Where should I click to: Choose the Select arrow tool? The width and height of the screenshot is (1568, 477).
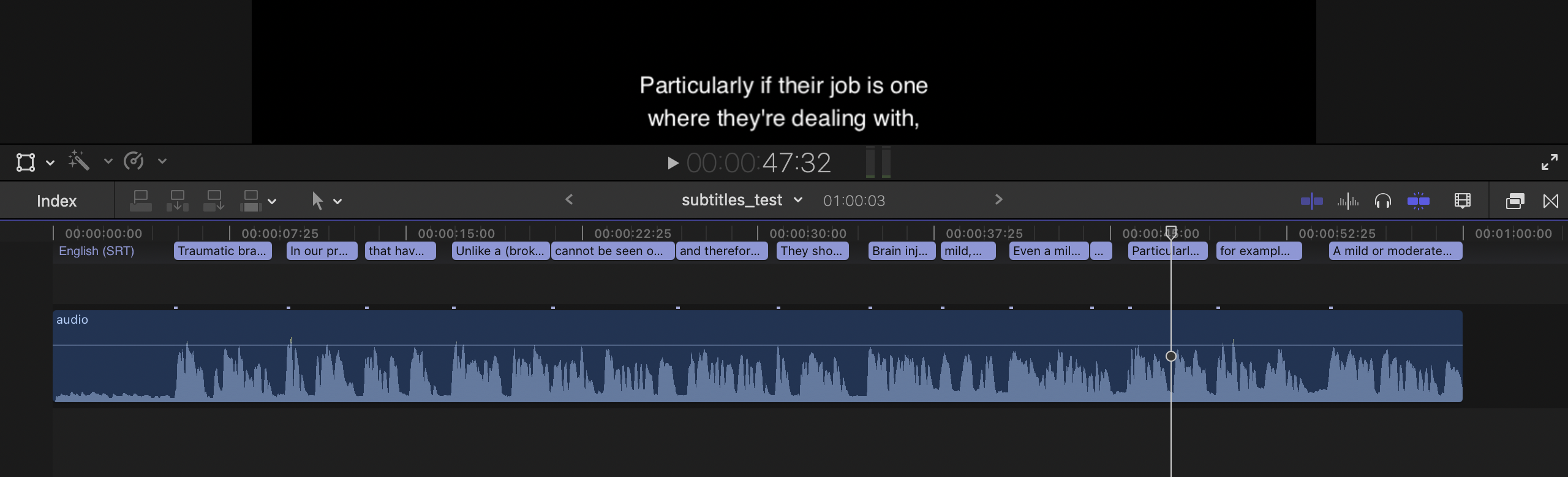(x=317, y=201)
